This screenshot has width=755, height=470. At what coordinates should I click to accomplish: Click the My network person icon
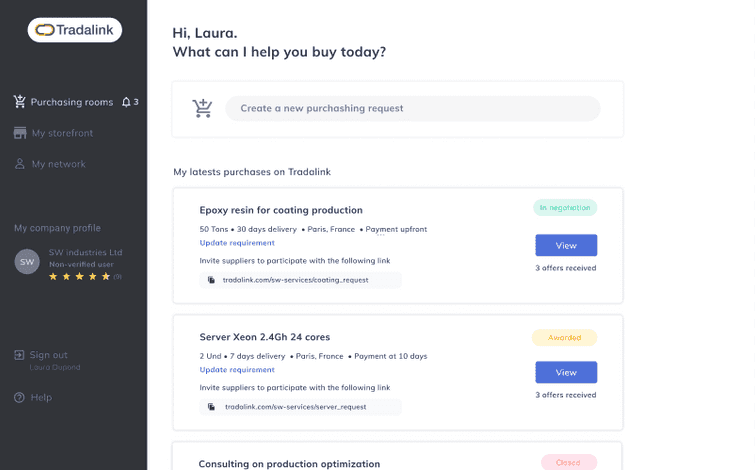19,164
